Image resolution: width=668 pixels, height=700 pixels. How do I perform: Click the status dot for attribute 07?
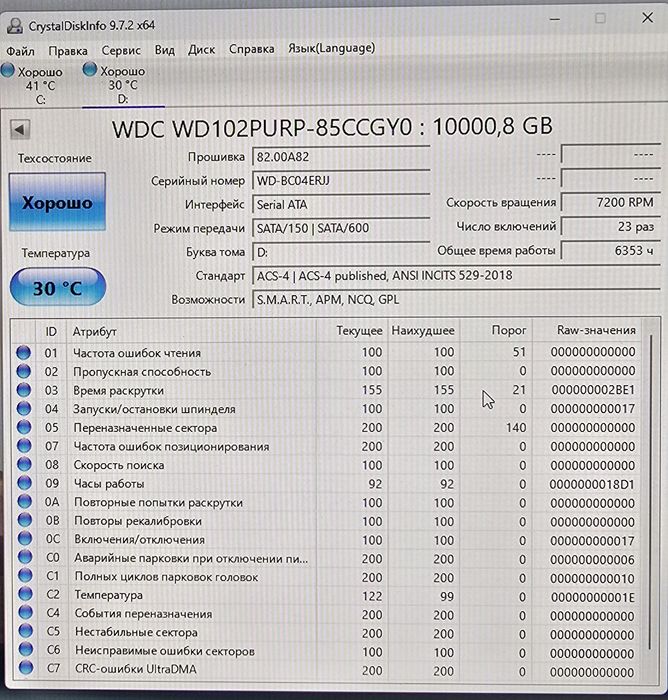pos(24,446)
